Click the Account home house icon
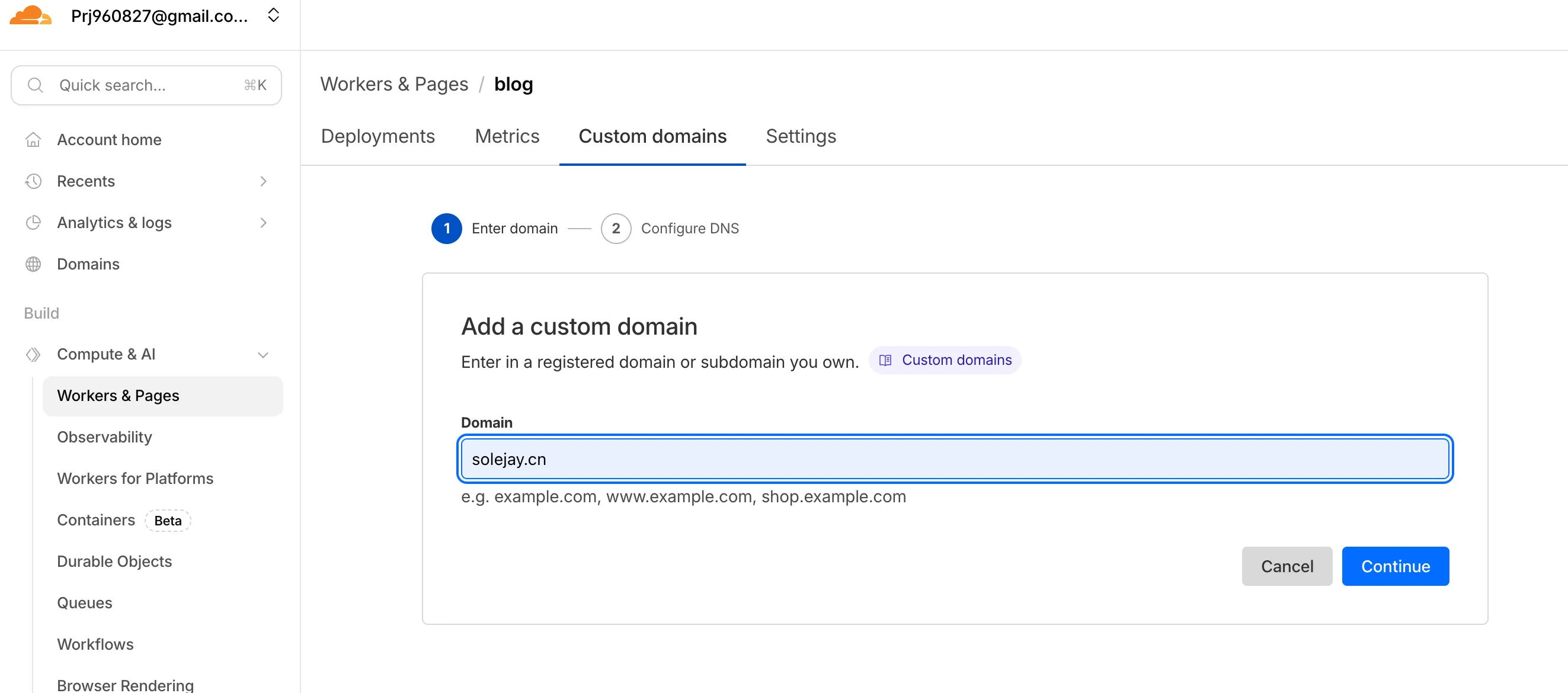Viewport: 1568px width, 693px height. 33,140
